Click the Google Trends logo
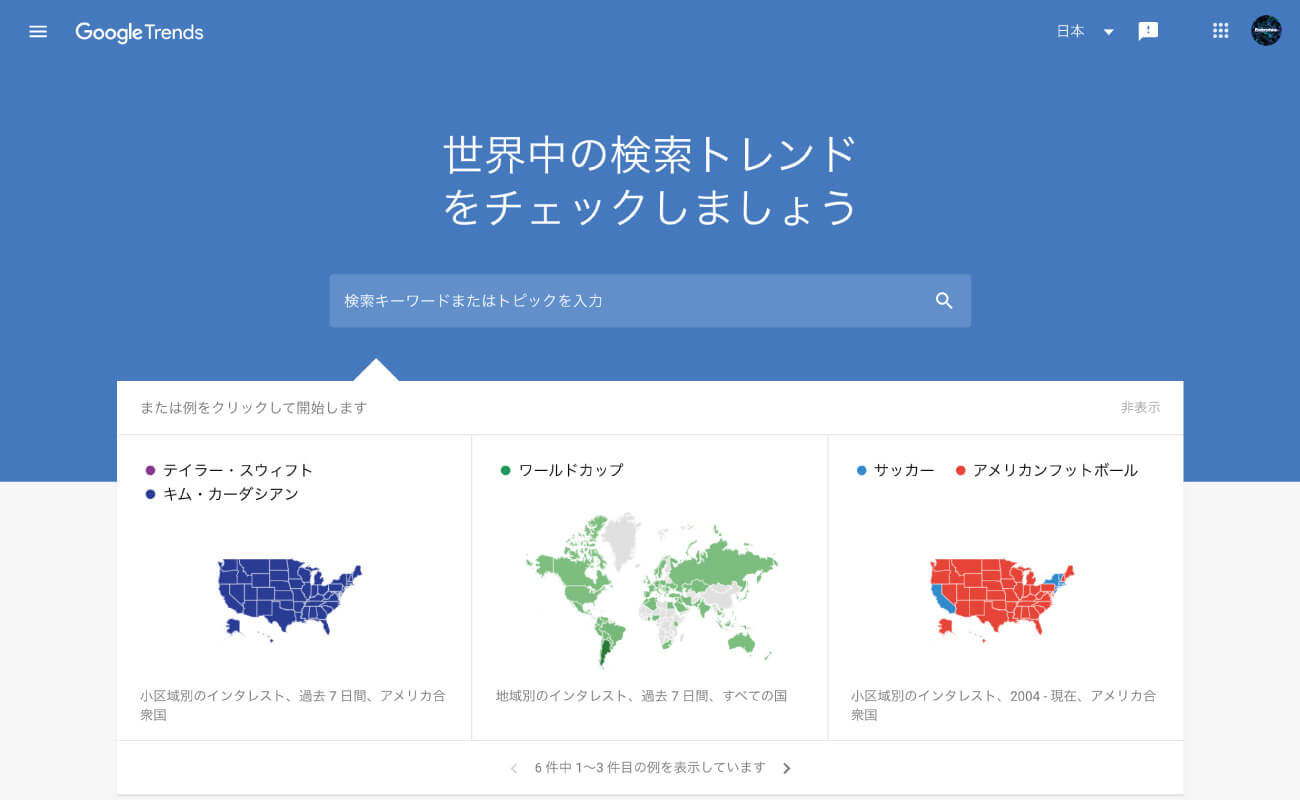 (139, 32)
